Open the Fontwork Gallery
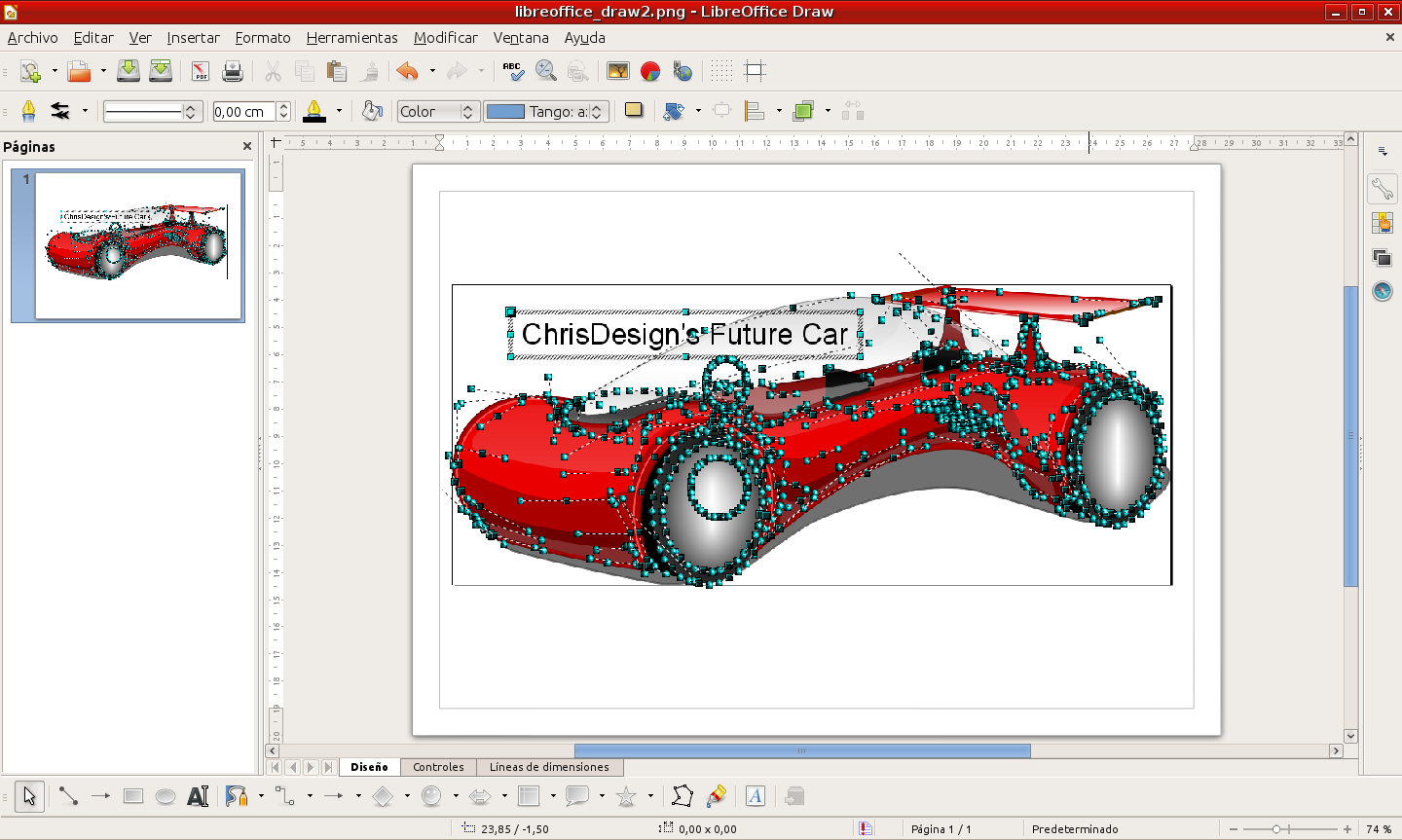The width and height of the screenshot is (1402, 840). [x=755, y=796]
